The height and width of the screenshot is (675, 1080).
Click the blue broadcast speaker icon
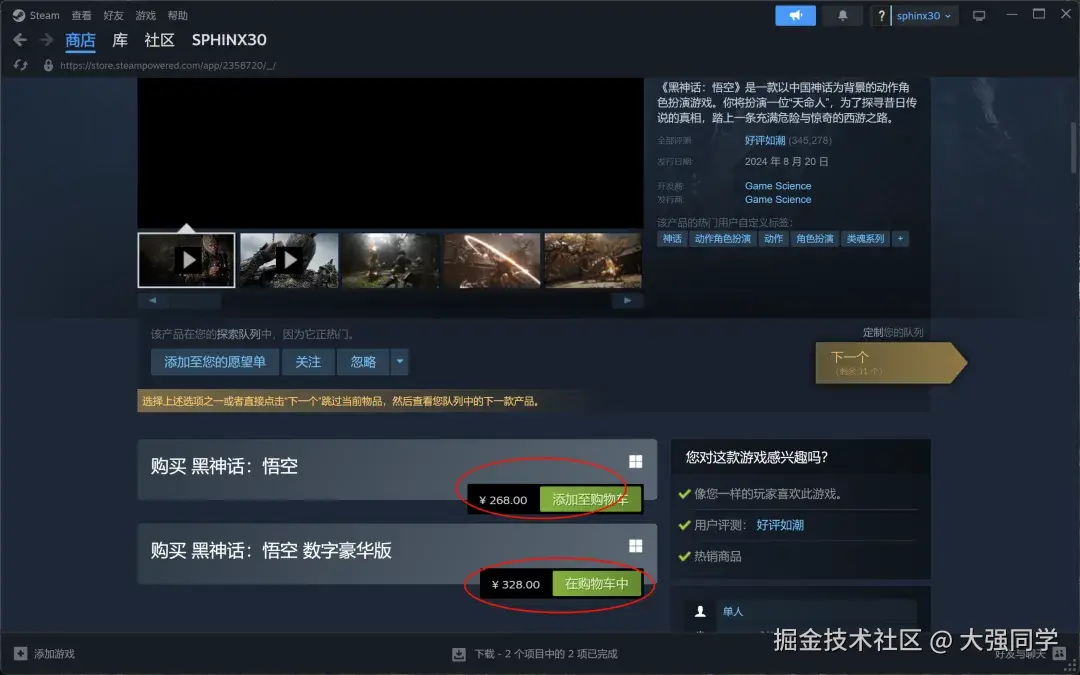(795, 15)
